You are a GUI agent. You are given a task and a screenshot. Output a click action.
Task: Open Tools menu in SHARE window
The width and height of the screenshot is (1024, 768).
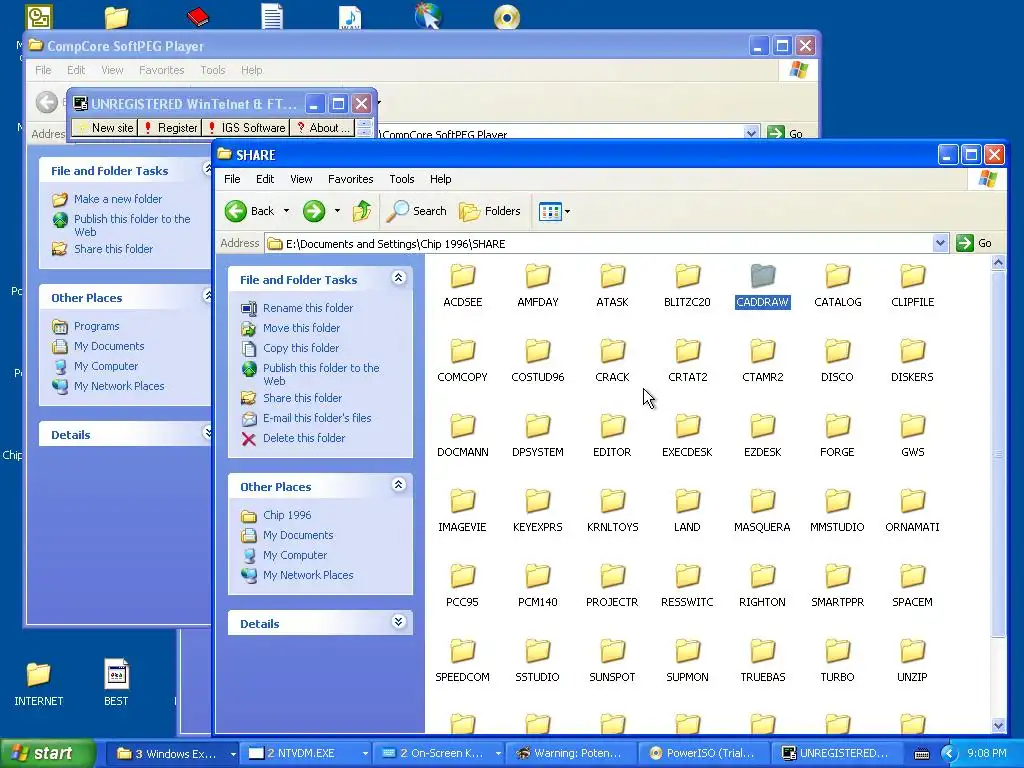pos(402,179)
